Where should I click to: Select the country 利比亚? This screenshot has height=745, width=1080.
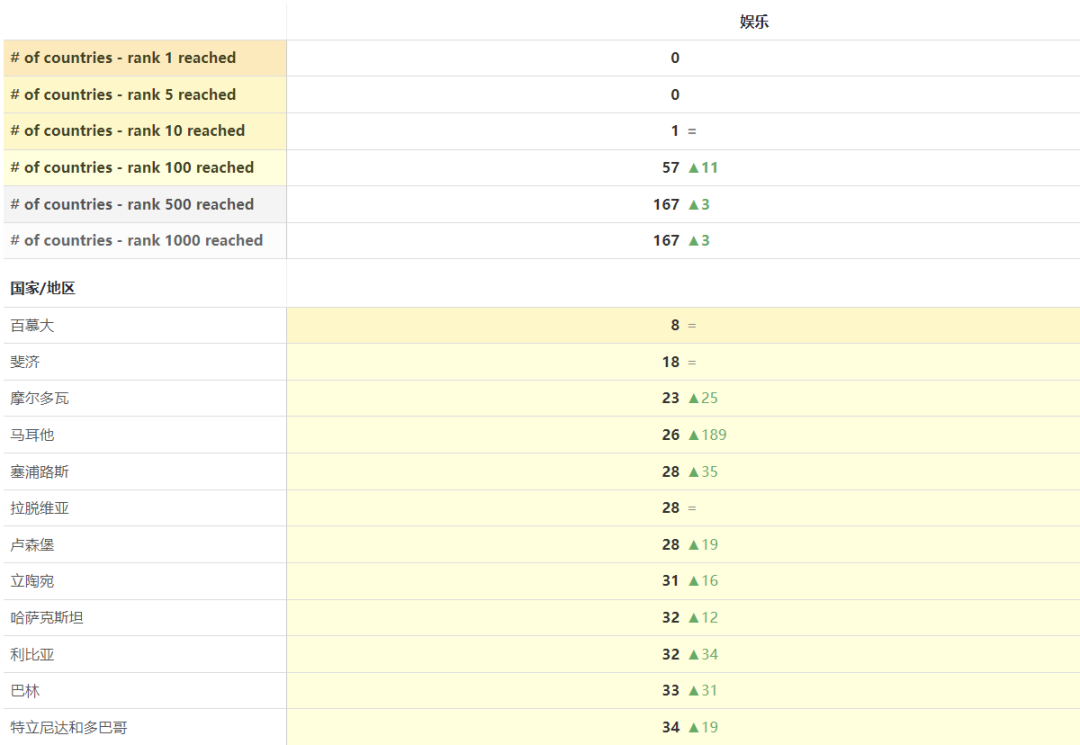(x=32, y=654)
